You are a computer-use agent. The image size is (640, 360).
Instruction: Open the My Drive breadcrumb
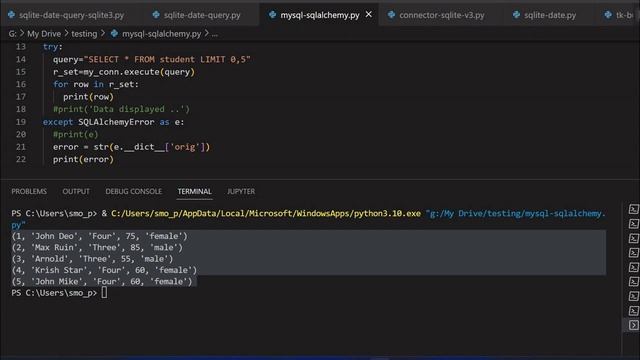coord(44,34)
